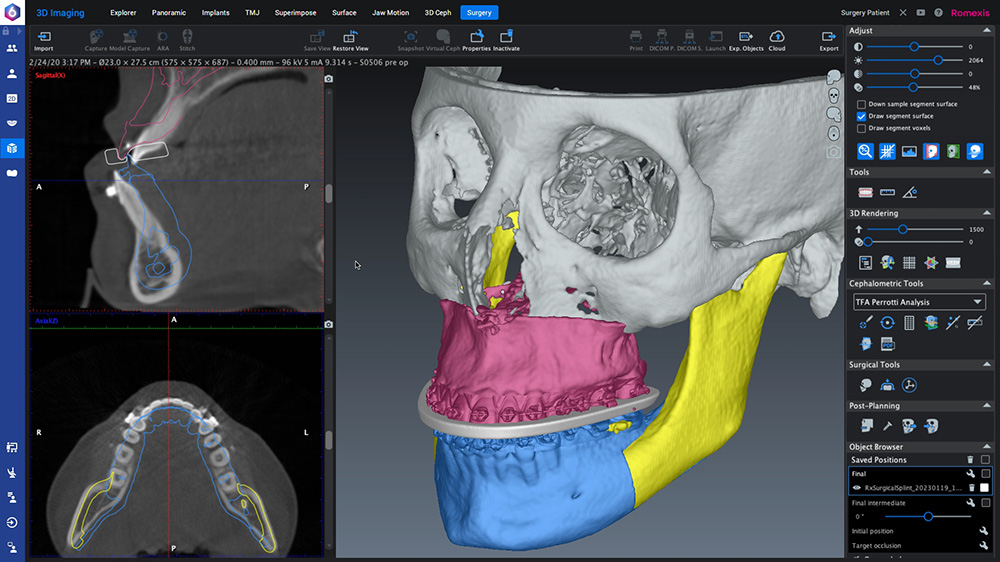The width and height of the screenshot is (1000, 562).
Task: Click the skull icon under Surgical Tools
Action: pyautogui.click(x=865, y=385)
